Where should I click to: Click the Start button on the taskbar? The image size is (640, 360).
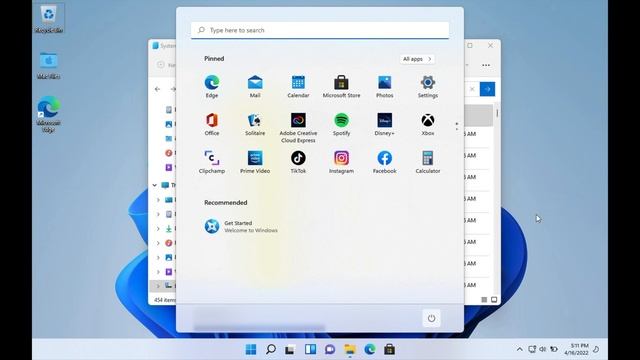(x=251, y=349)
